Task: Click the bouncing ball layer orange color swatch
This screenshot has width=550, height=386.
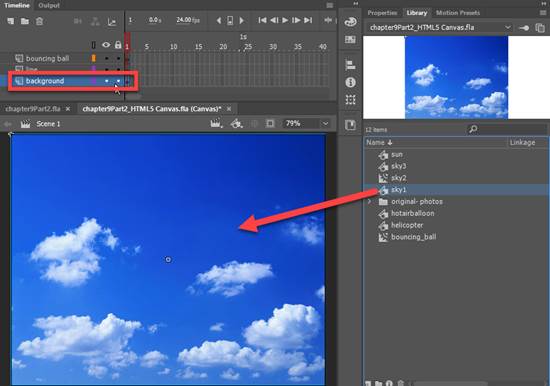Action: pyautogui.click(x=94, y=58)
